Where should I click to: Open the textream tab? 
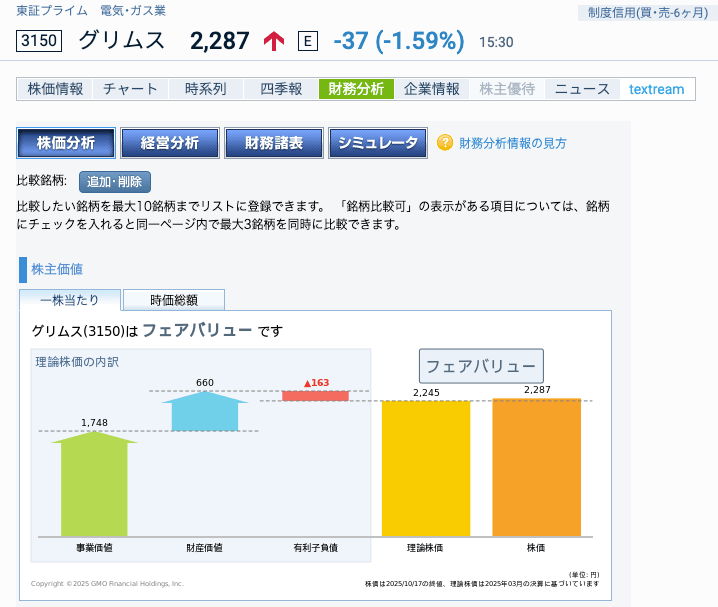(657, 89)
